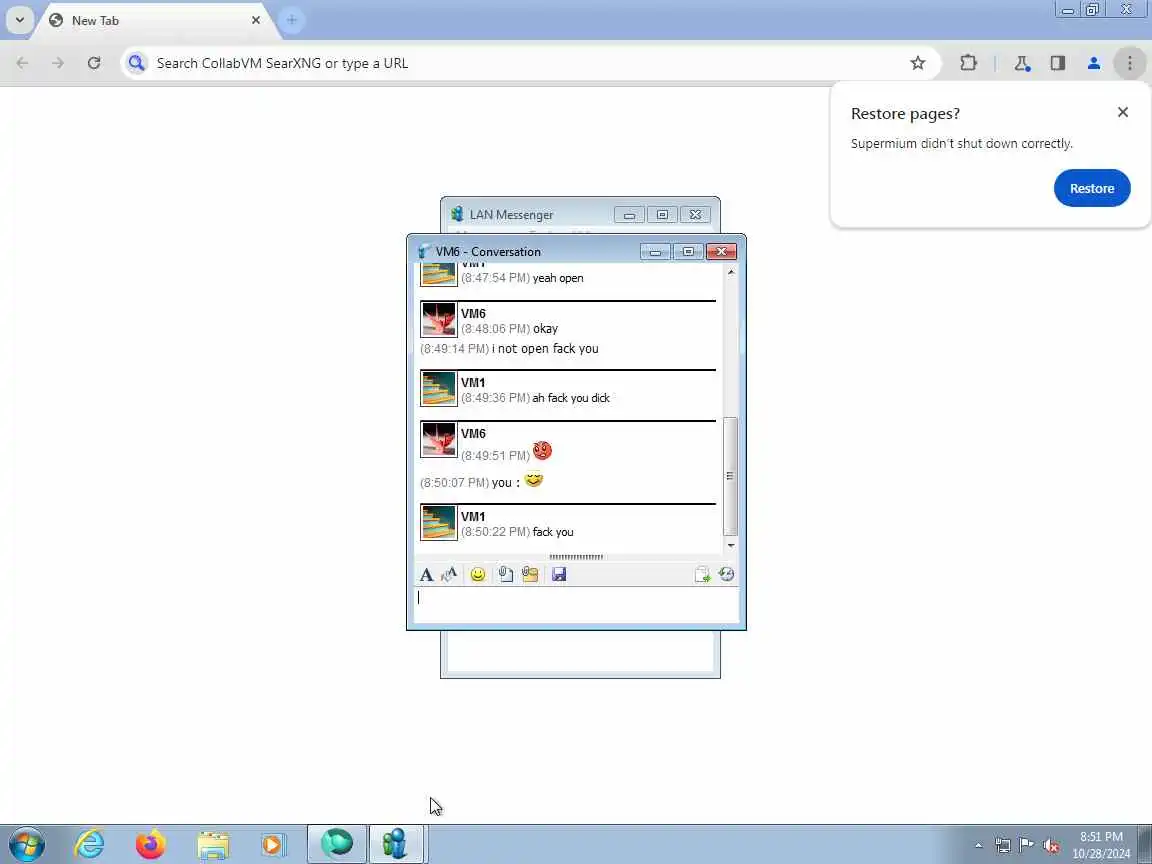Toggle the browser side panel icon

(x=1058, y=63)
